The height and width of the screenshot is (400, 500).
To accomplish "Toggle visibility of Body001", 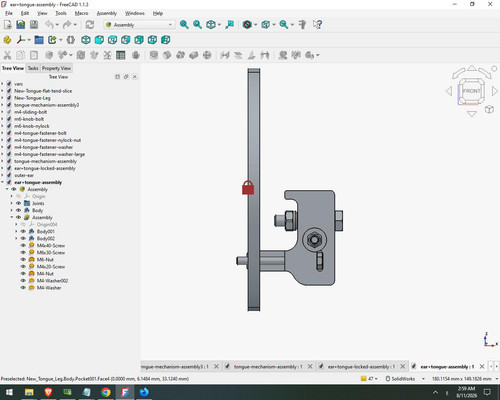I will pyautogui.click(x=23, y=231).
